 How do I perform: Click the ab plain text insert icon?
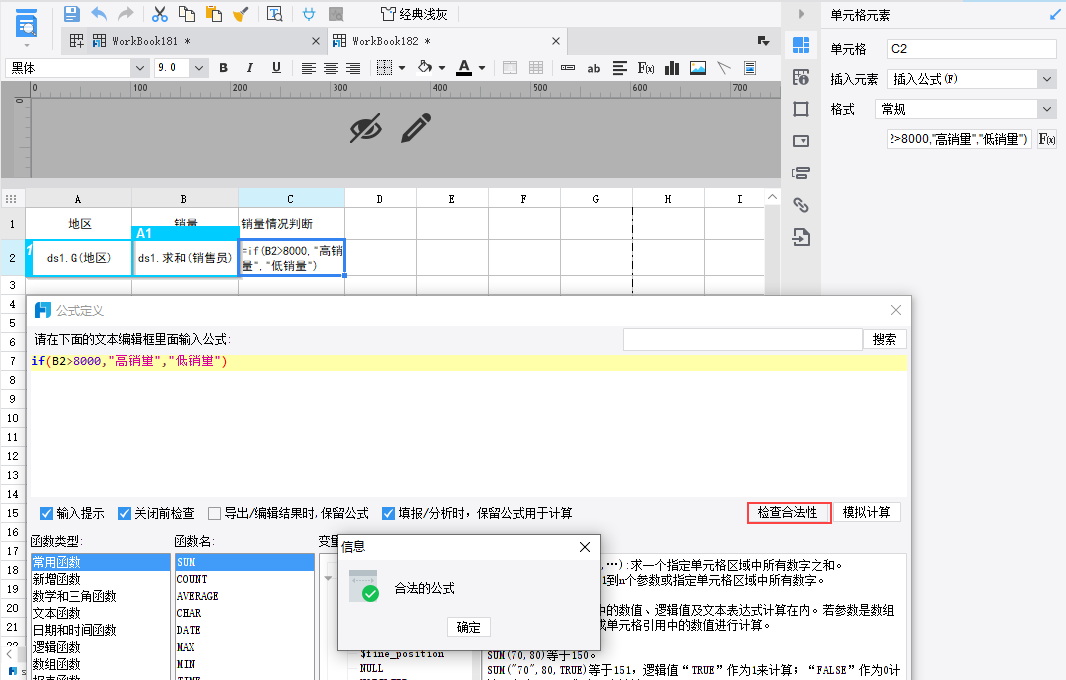[x=594, y=68]
